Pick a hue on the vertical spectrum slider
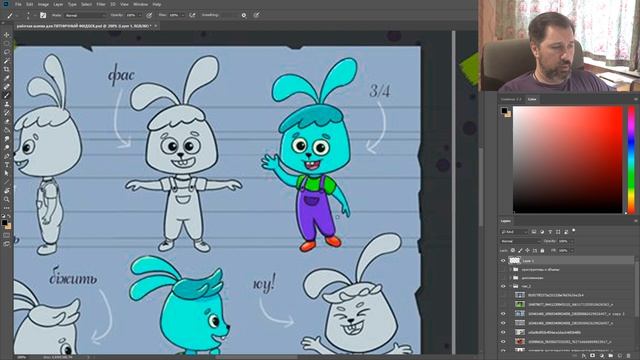Screen dimensions: 640x360 tap(631, 160)
